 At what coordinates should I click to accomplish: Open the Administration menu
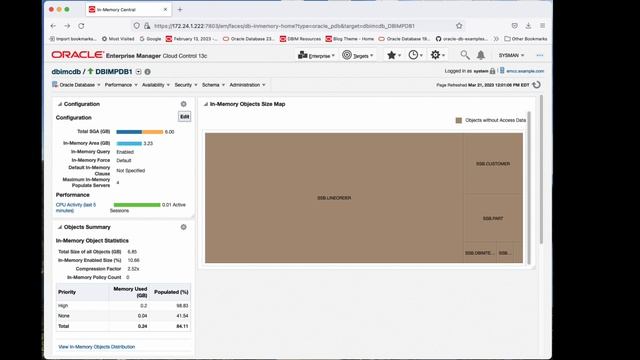coord(247,85)
